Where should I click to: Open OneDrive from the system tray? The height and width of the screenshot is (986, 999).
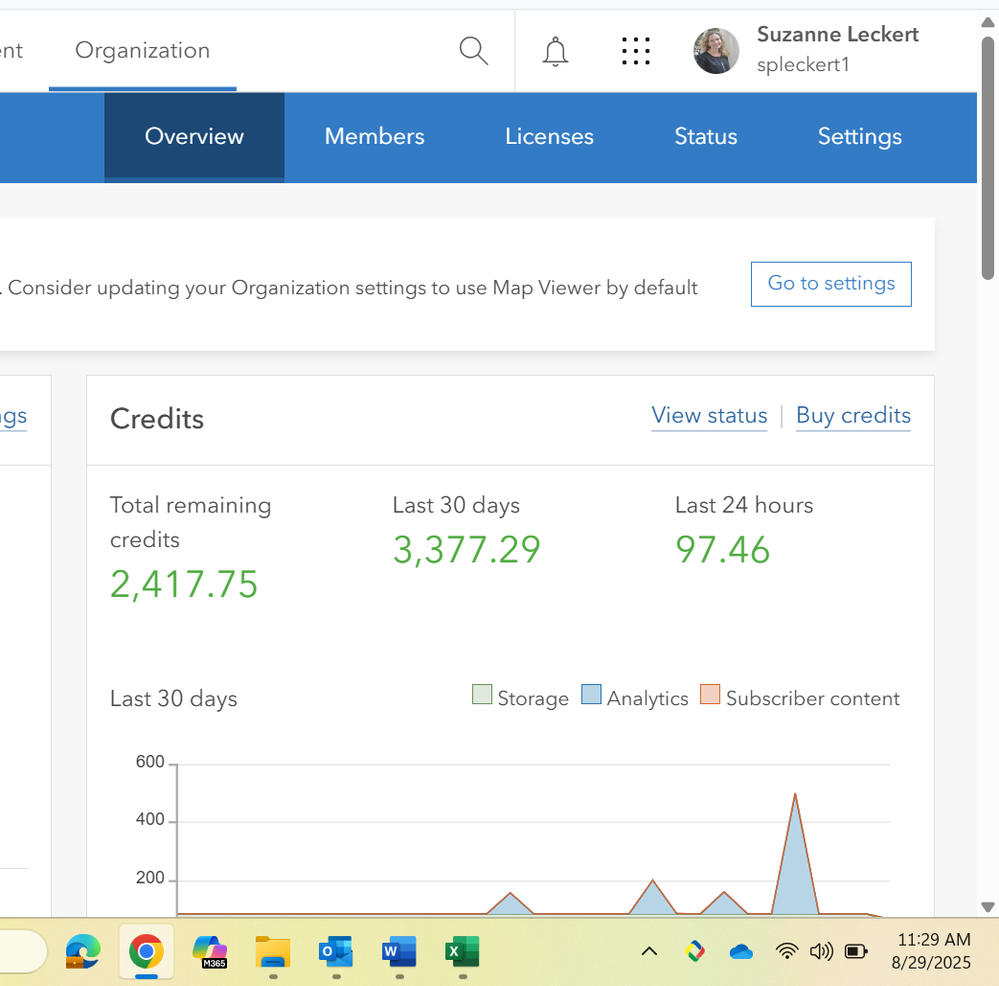point(740,951)
